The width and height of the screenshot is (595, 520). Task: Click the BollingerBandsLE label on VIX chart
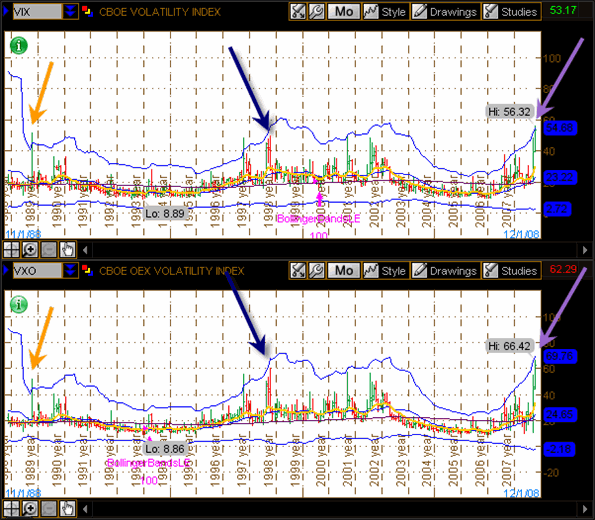(318, 219)
